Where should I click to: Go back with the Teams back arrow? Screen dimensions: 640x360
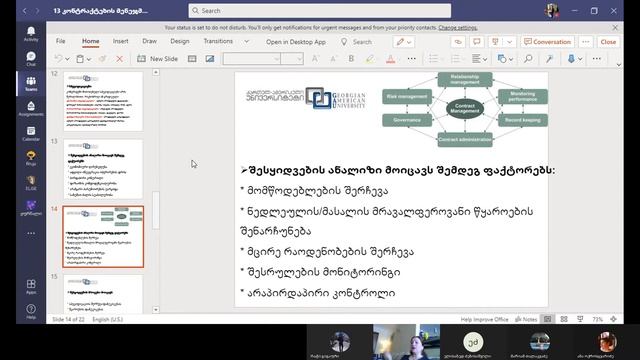(x=24, y=11)
